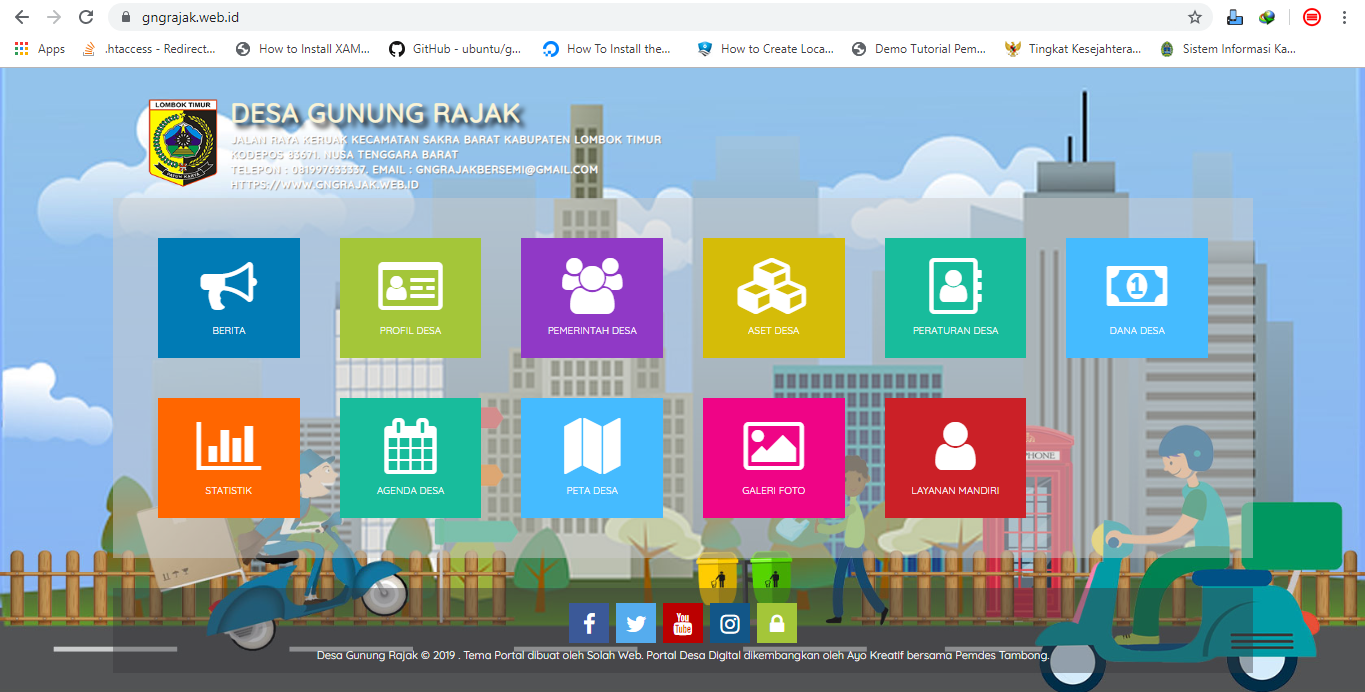
Task: Select the Pemerintah Desa tile
Action: (591, 297)
